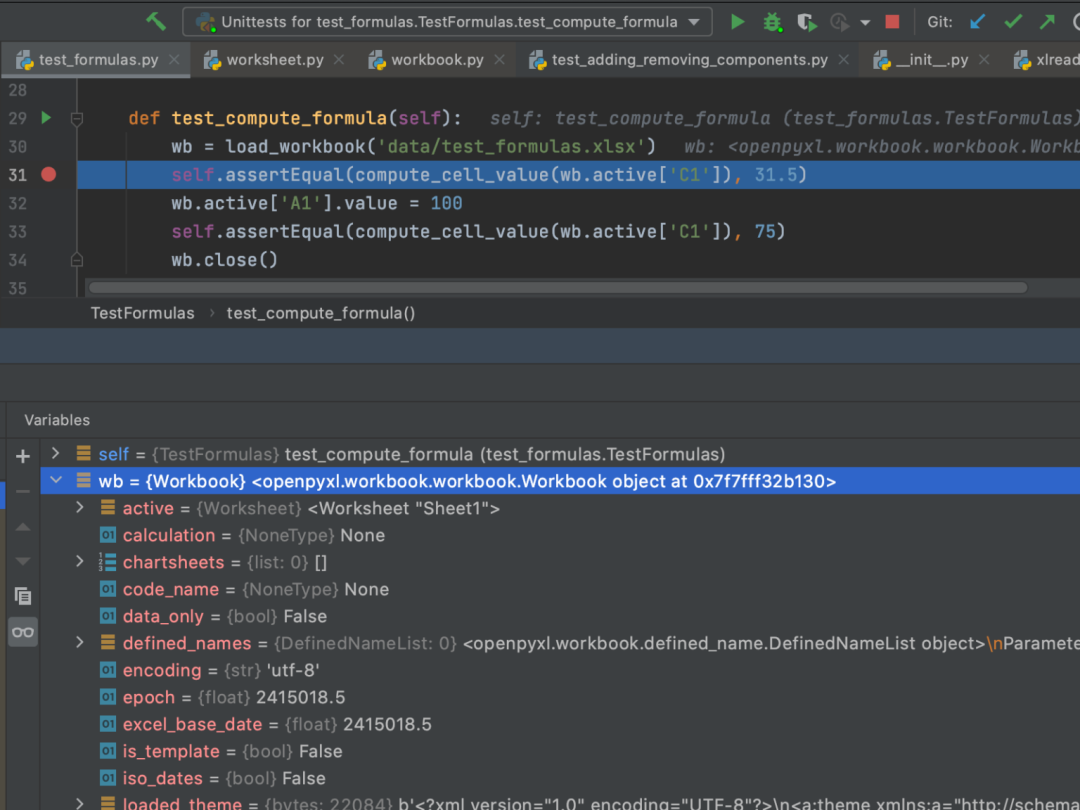Add new watch with plus icon
1080x810 pixels.
tap(23, 456)
